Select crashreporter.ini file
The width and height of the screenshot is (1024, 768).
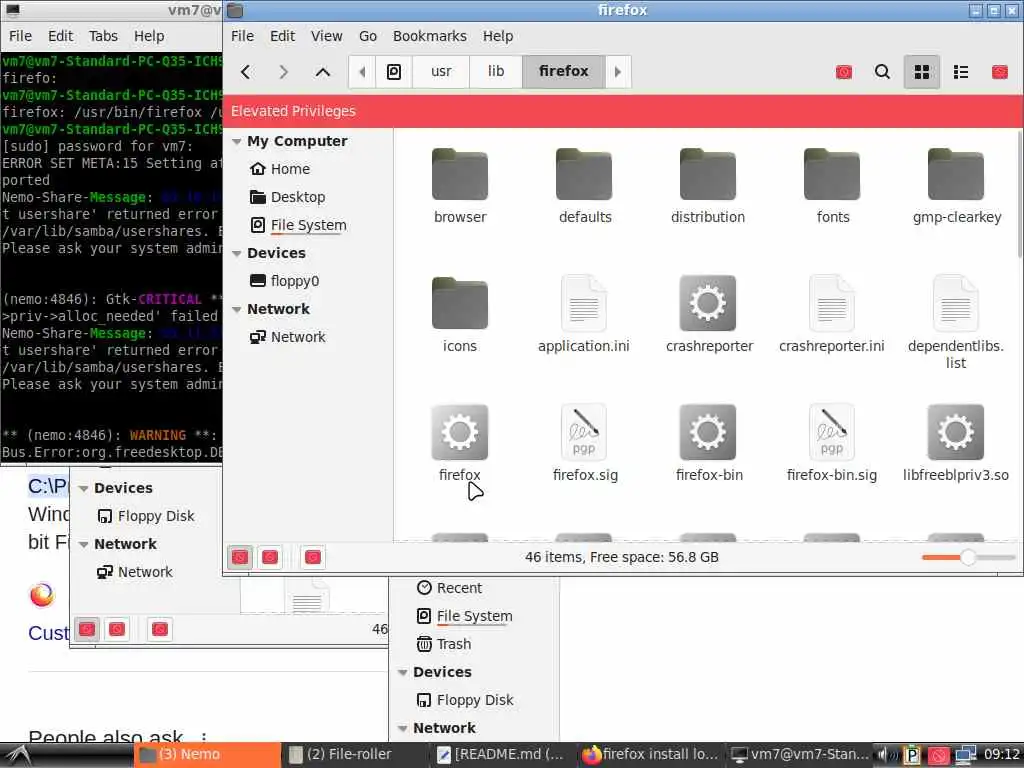coord(832,315)
